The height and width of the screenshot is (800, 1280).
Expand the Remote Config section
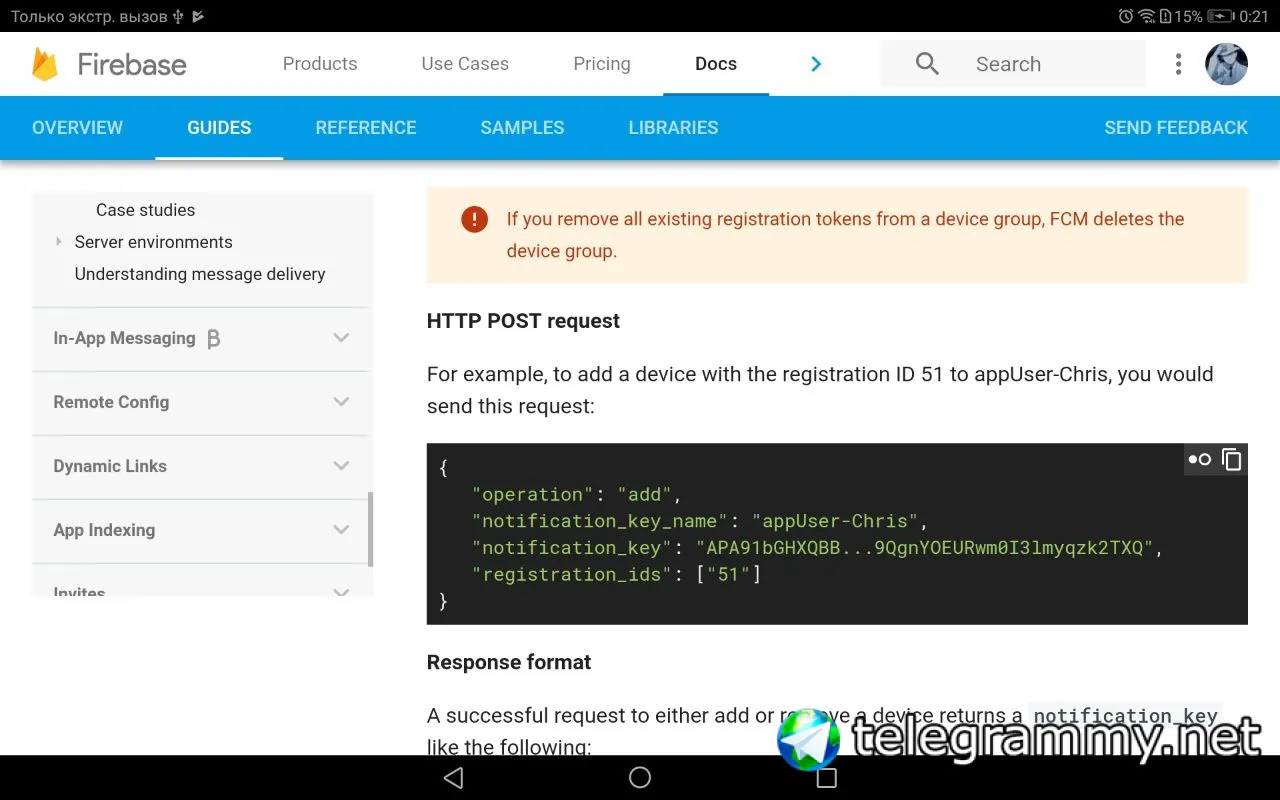tap(341, 402)
